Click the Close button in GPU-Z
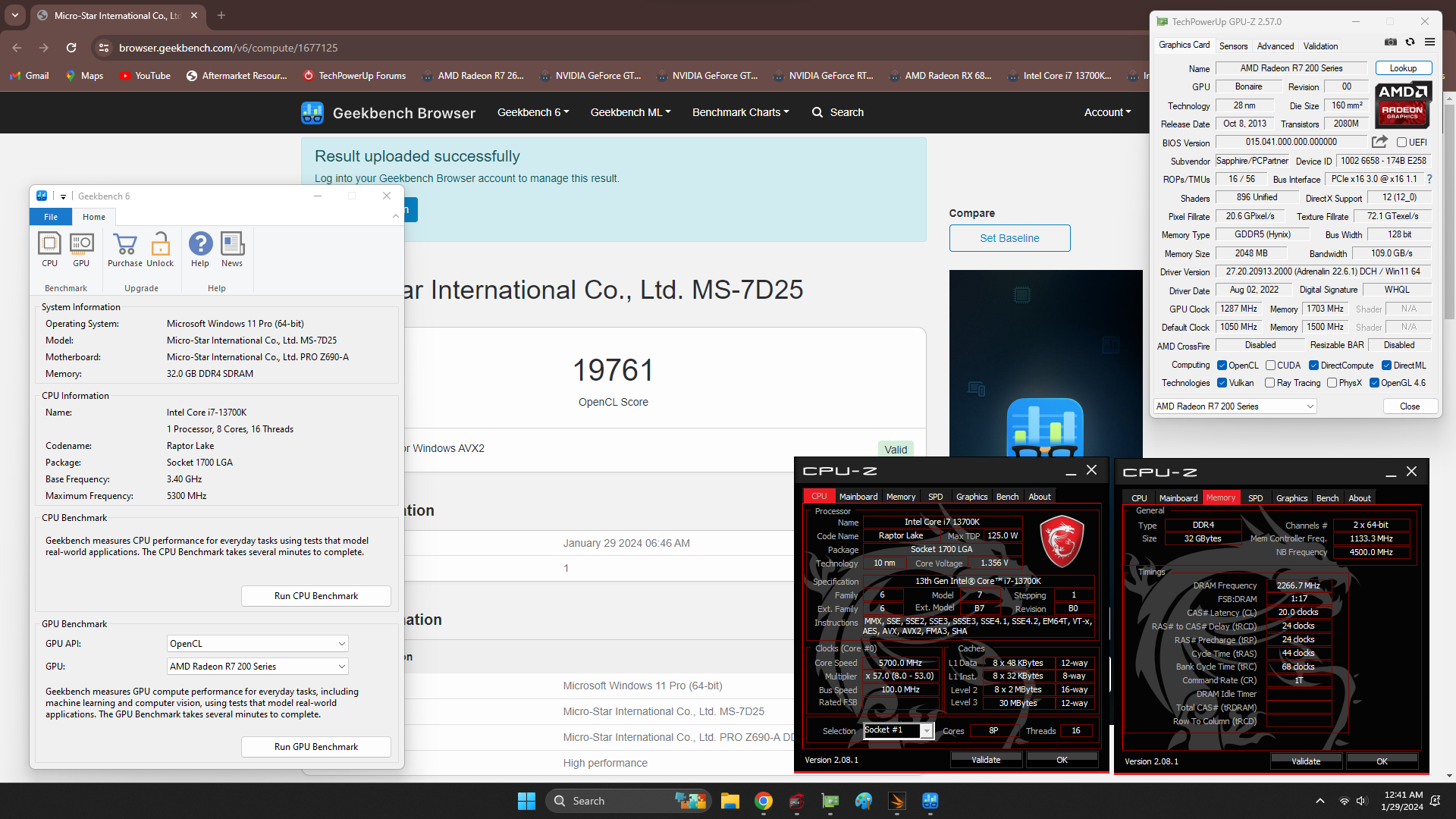Image resolution: width=1456 pixels, height=819 pixels. tap(1410, 406)
